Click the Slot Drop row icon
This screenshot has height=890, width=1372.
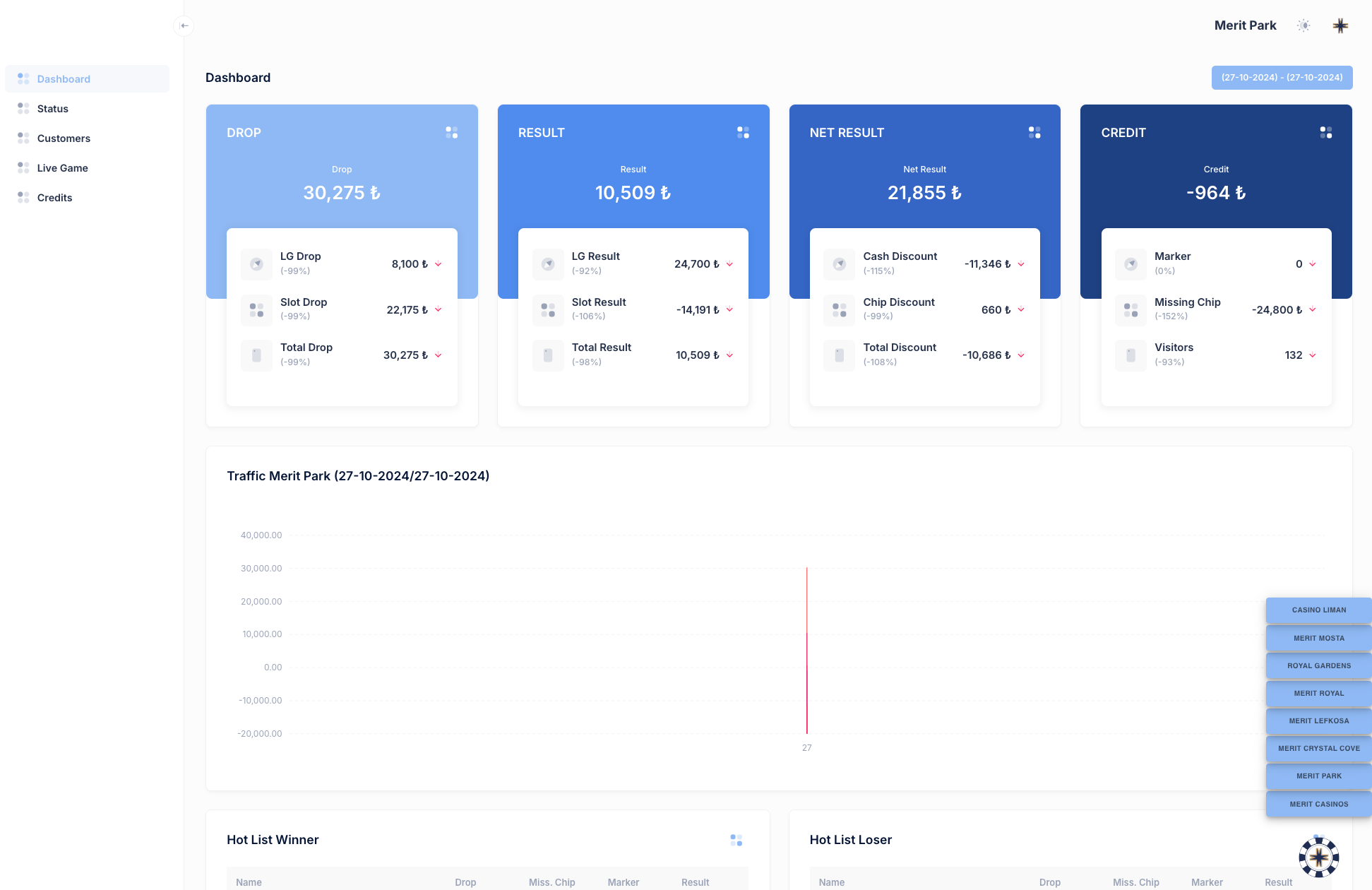[256, 310]
